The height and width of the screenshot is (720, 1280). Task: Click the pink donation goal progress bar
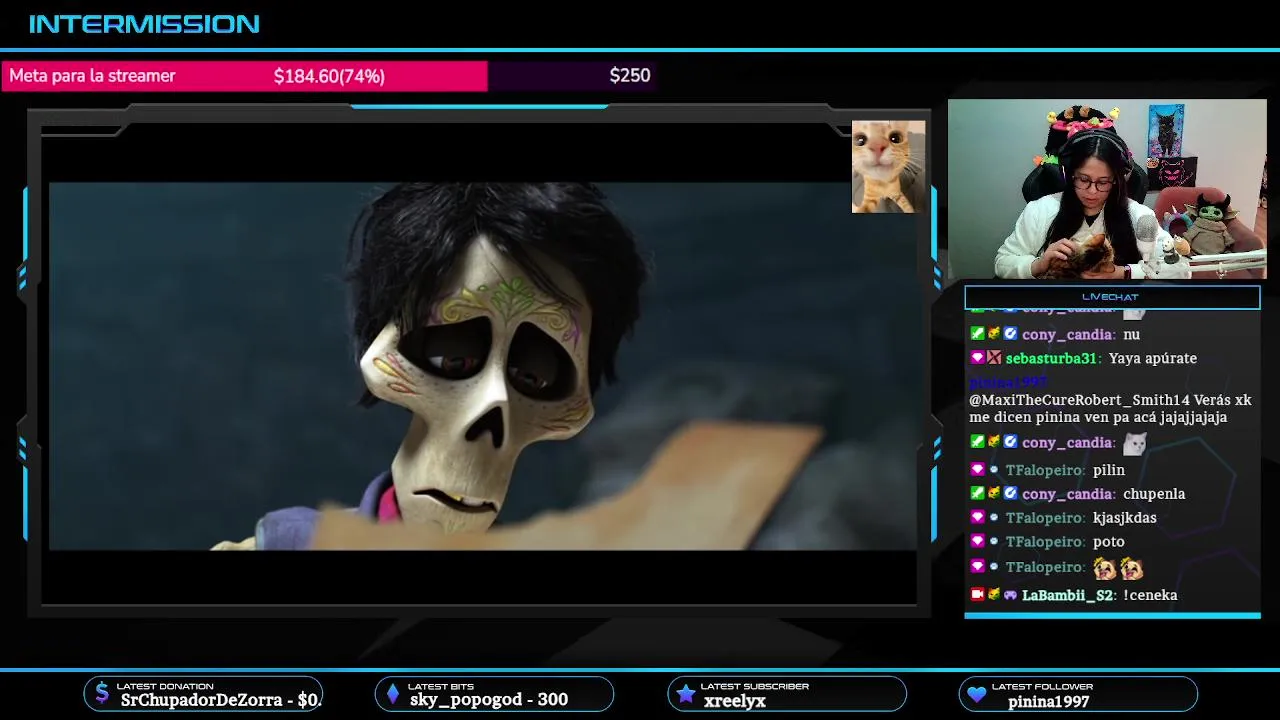(x=244, y=76)
